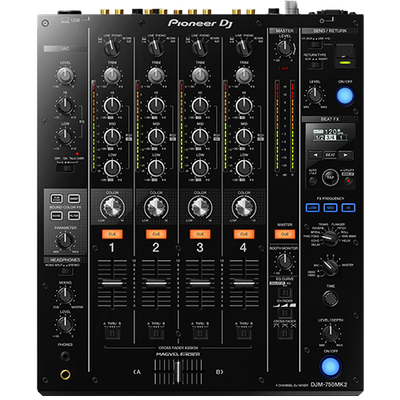Click the BOOTH MONITOR knob
Viewport: 400px width, 400px height.
(x=285, y=261)
